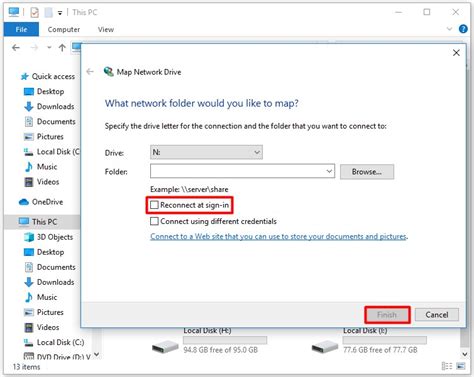Select the Local Disk (H:) drive icon

point(165,347)
